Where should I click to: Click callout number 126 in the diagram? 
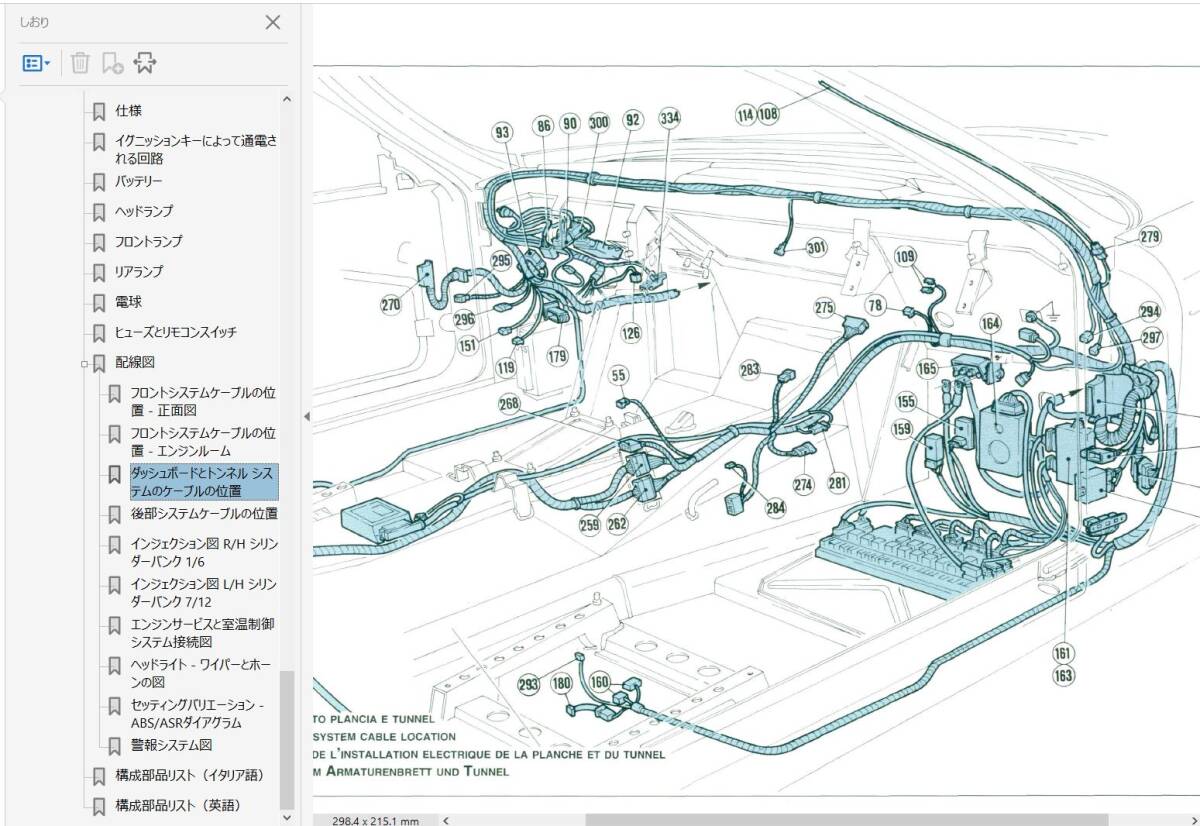pos(630,334)
